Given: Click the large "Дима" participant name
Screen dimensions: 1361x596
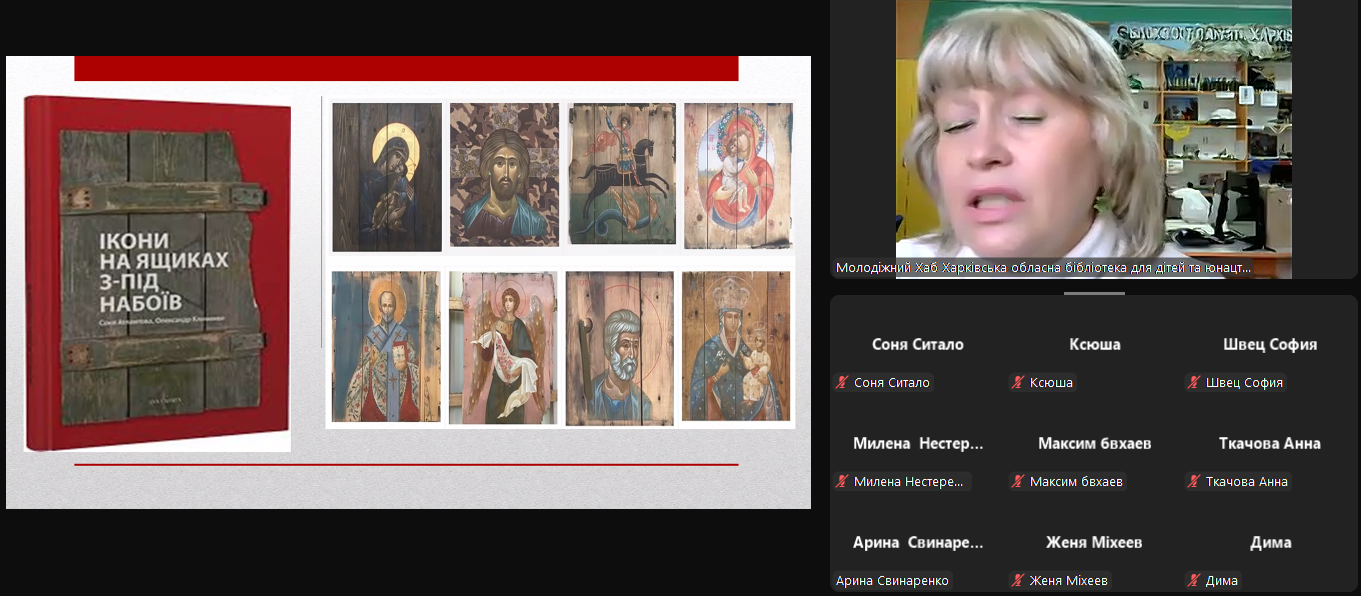Looking at the screenshot, I should click(1271, 543).
